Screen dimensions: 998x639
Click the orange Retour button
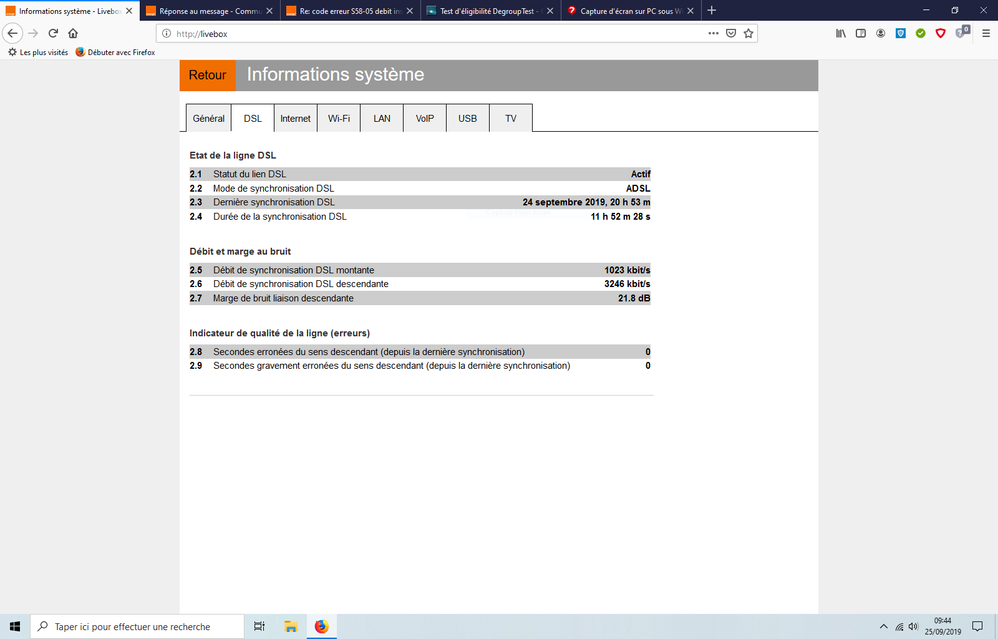pyautogui.click(x=207, y=75)
